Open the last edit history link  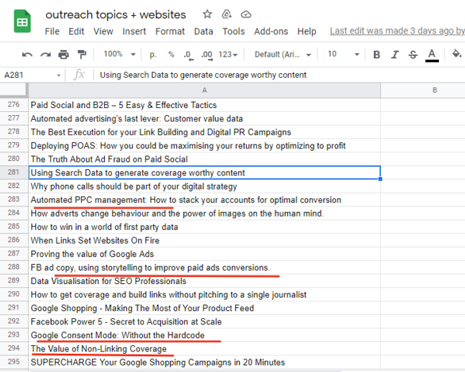tap(397, 31)
